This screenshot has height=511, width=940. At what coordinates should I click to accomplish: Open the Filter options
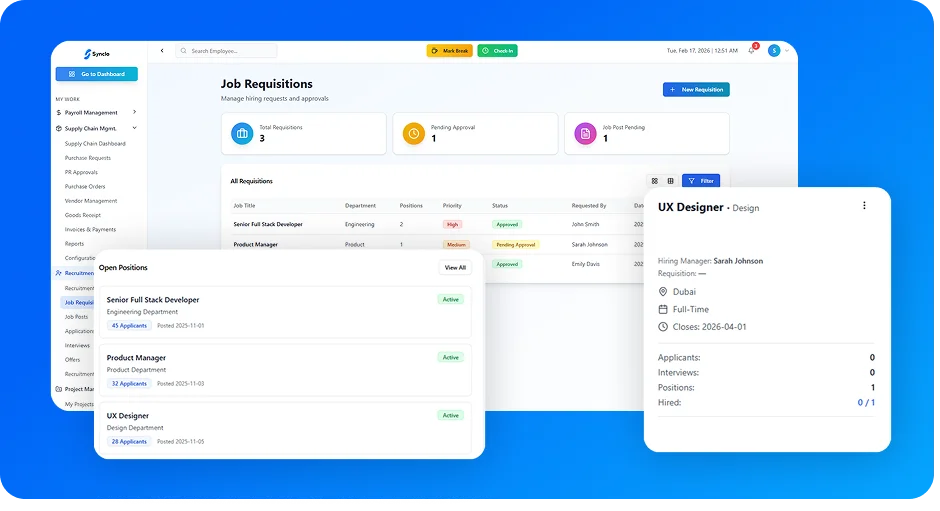click(x=701, y=181)
